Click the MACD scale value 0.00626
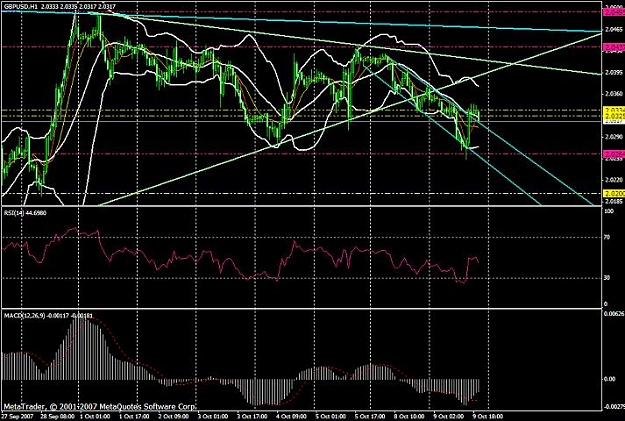 point(614,314)
